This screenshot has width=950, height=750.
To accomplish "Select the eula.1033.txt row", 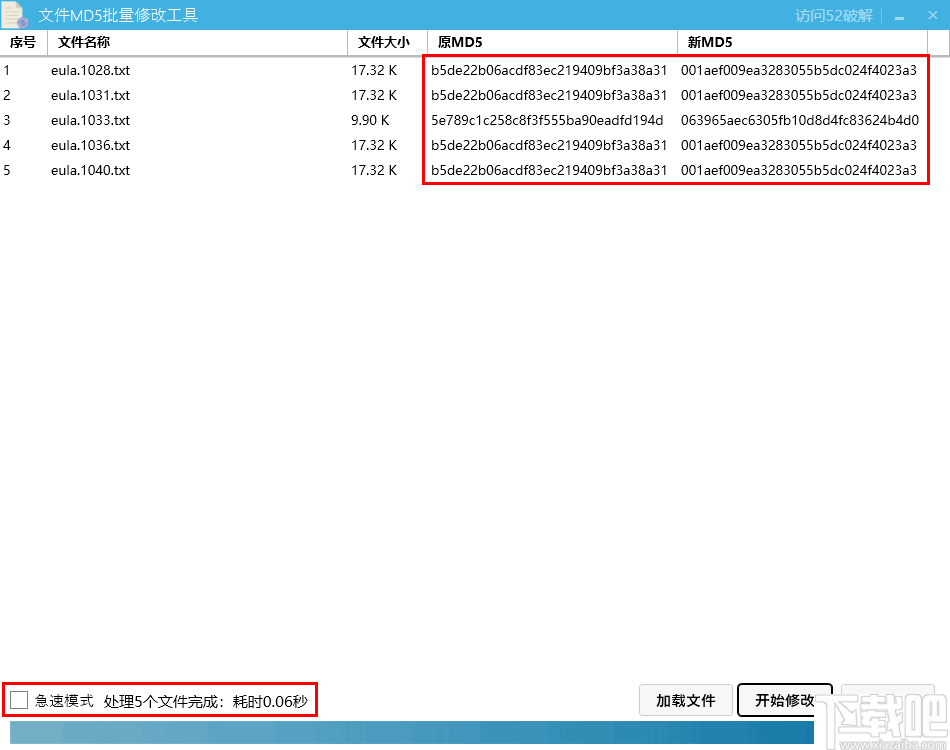I will (x=463, y=120).
